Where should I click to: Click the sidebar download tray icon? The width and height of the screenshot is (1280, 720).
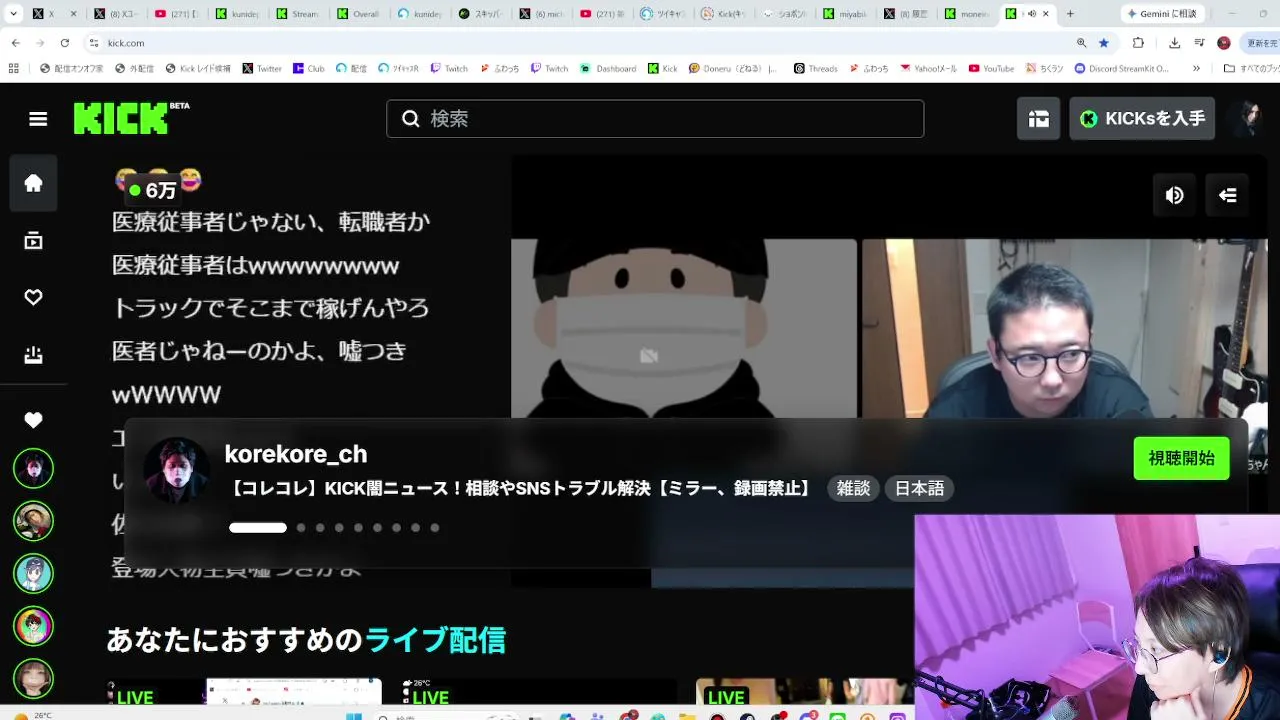point(34,354)
